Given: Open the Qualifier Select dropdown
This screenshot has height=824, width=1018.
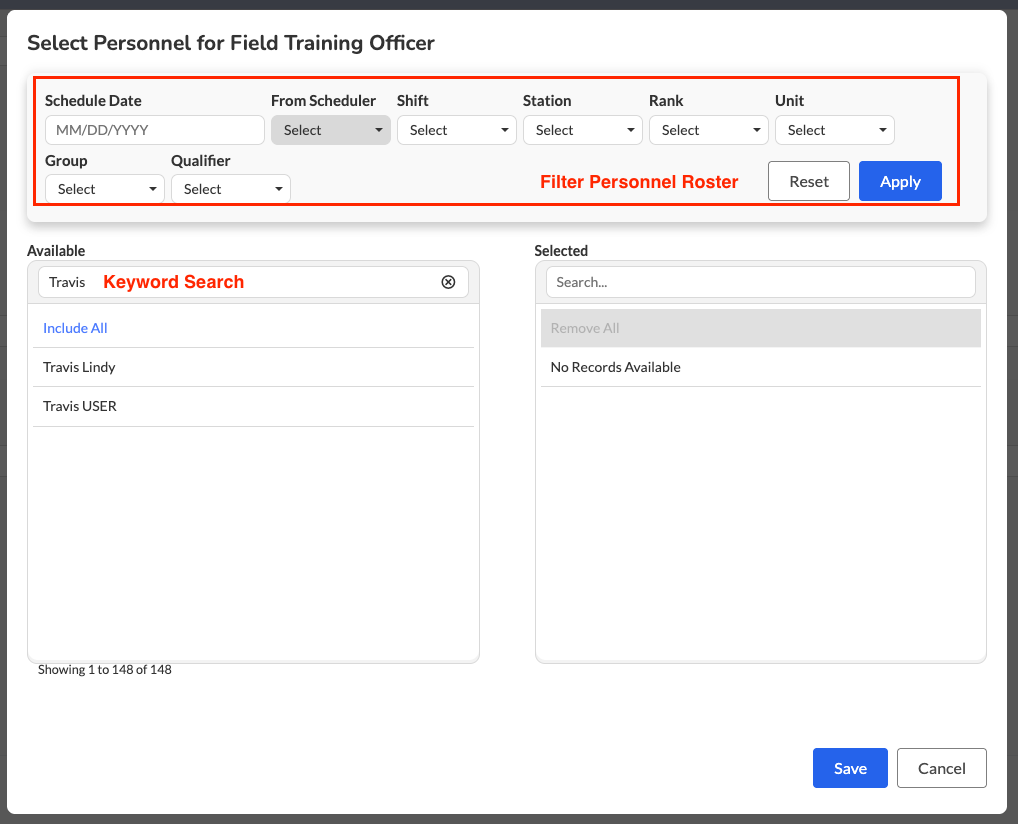Looking at the screenshot, I should pyautogui.click(x=230, y=189).
